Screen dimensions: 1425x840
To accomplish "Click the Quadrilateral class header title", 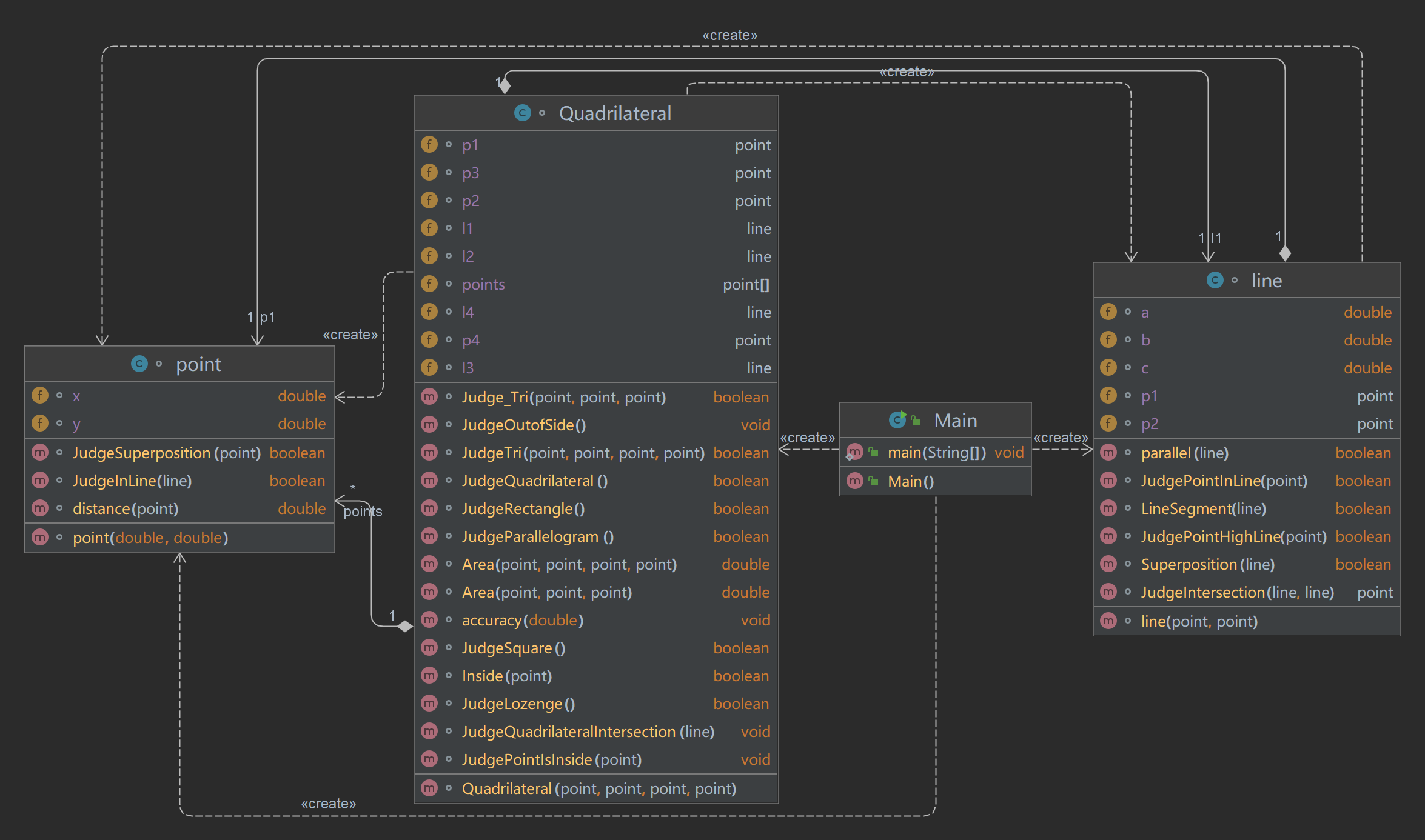I will click(x=615, y=113).
